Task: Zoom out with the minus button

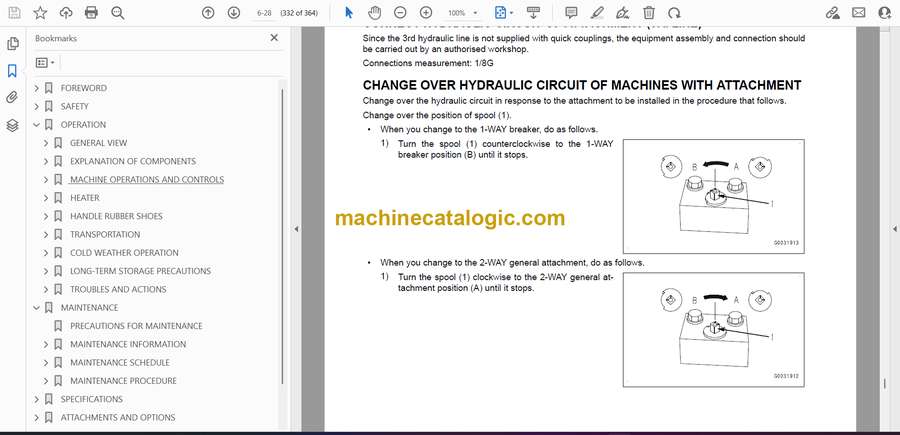Action: 401,13
